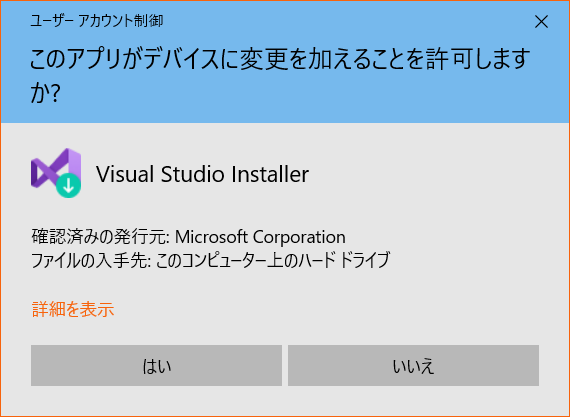Select the Microsoft Corporation publisher name
Image resolution: width=570 pixels, height=417 pixels.
pyautogui.click(x=260, y=237)
